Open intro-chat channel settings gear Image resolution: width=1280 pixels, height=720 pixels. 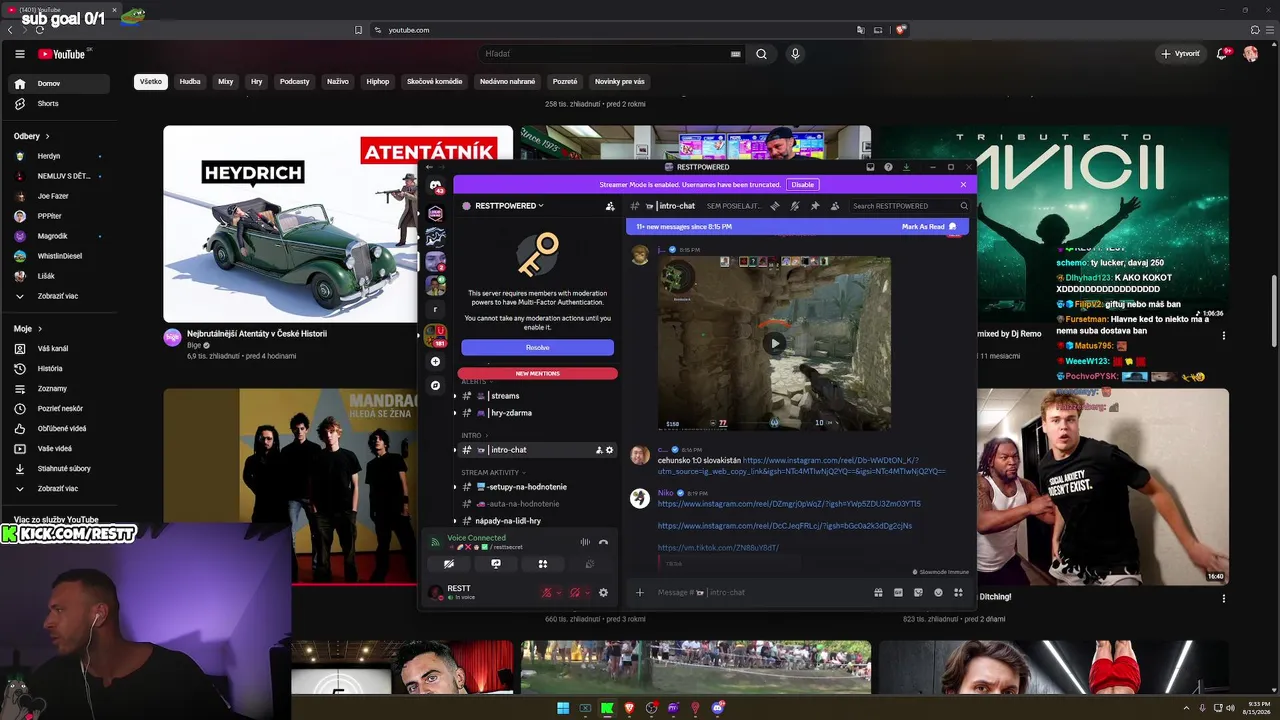click(x=610, y=450)
